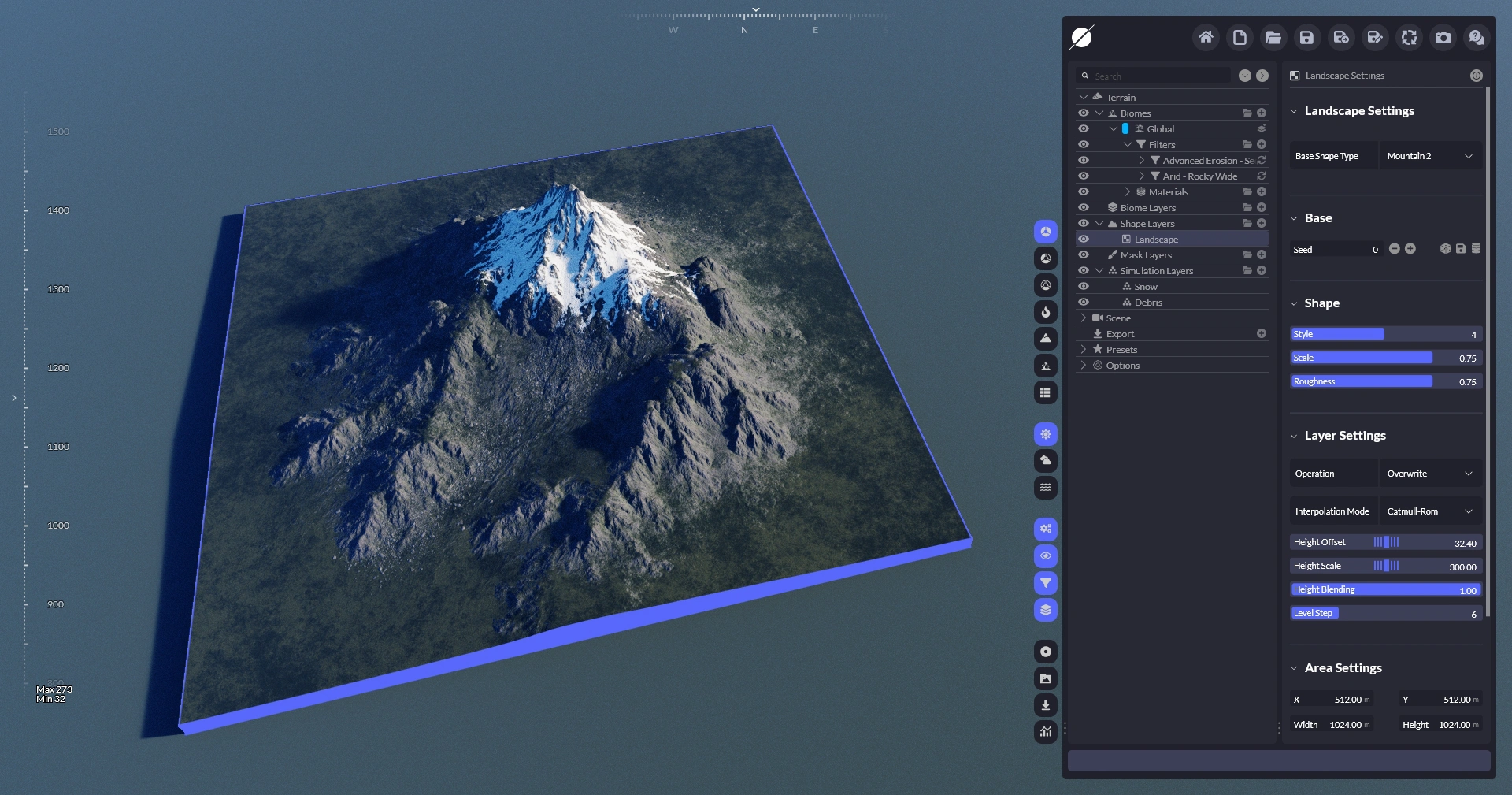
Task: Click the Height Blending slider
Action: point(1385,589)
